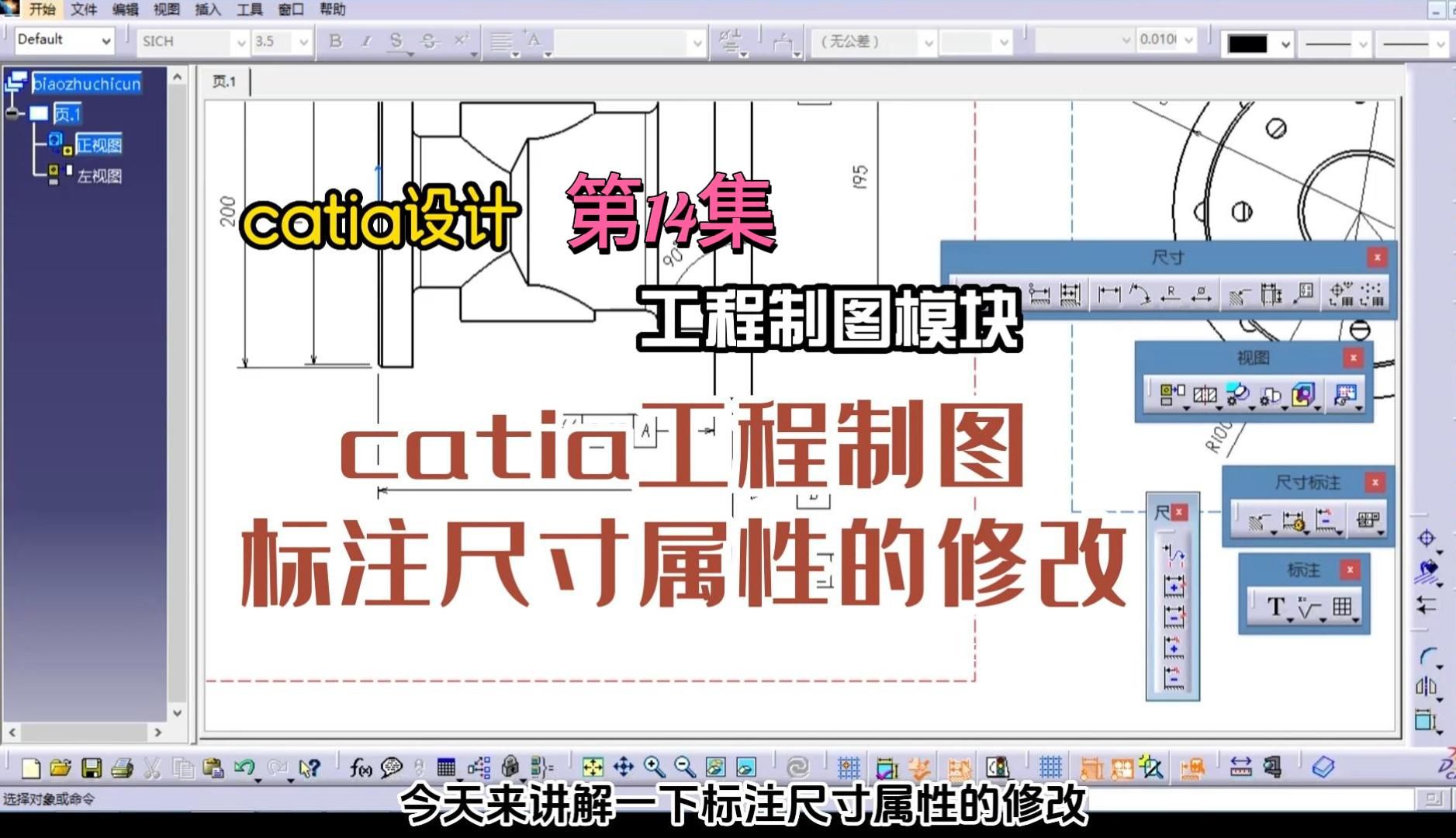Click the ruler Measure icon in bottom toolbar

pos(1241,768)
